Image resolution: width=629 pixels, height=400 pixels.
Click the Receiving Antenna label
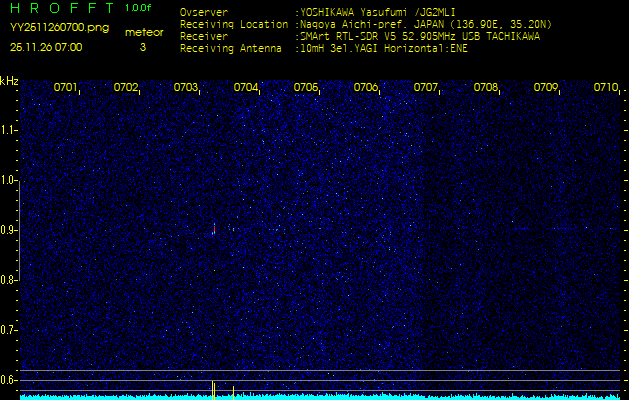(231, 49)
